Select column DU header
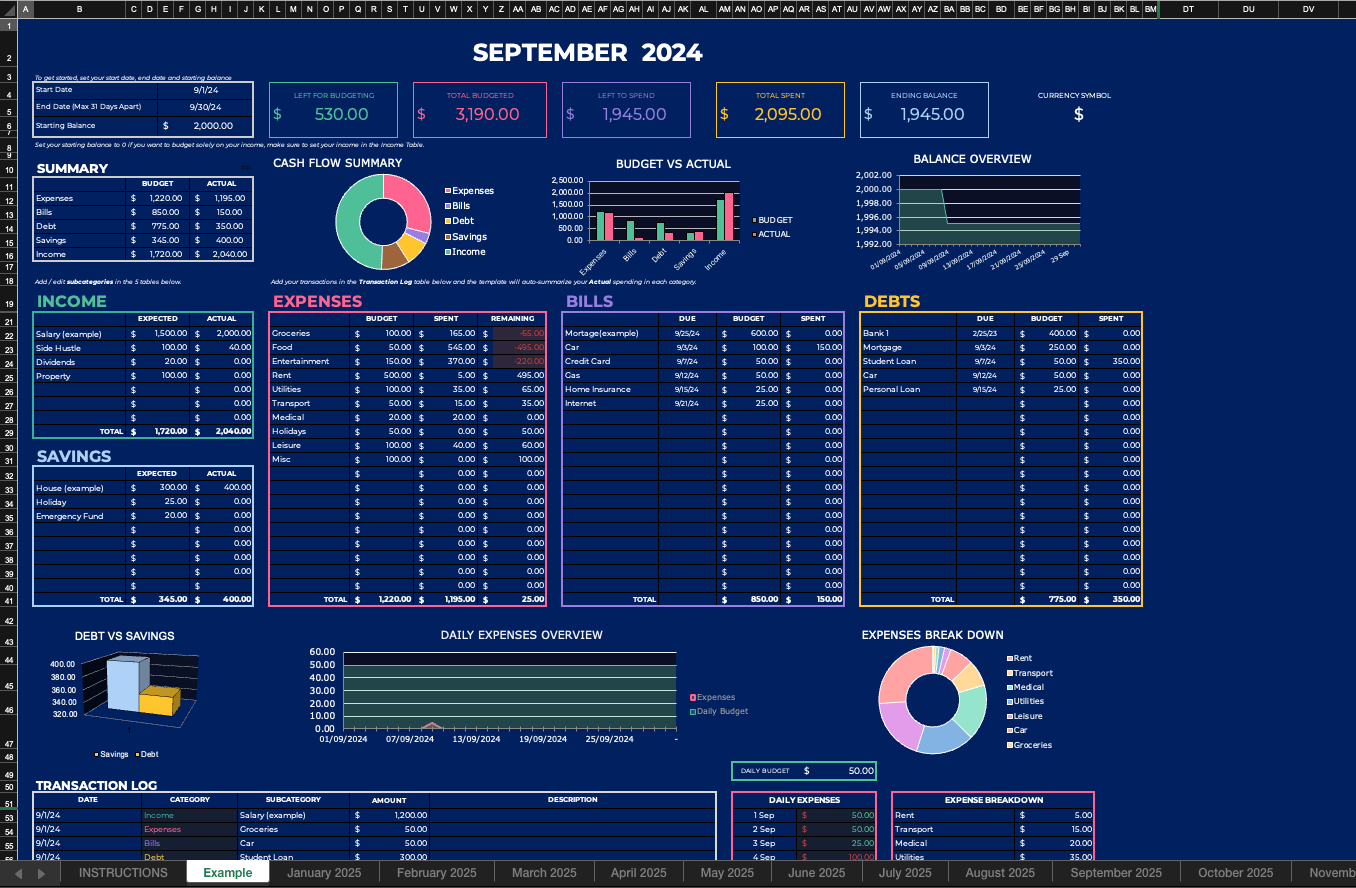 click(x=1248, y=9)
